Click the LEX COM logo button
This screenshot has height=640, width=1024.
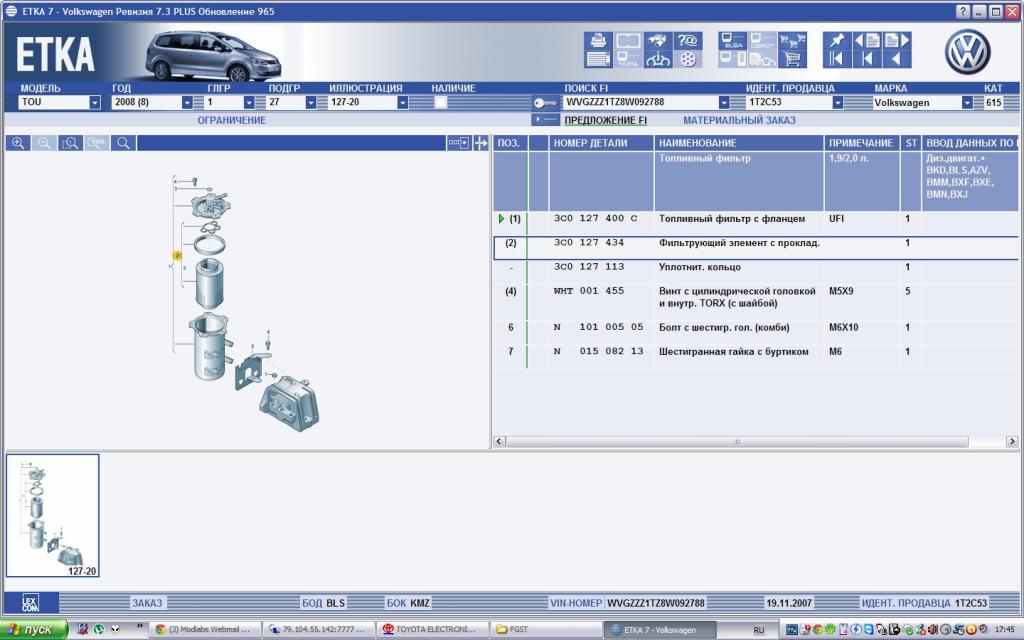(x=31, y=603)
